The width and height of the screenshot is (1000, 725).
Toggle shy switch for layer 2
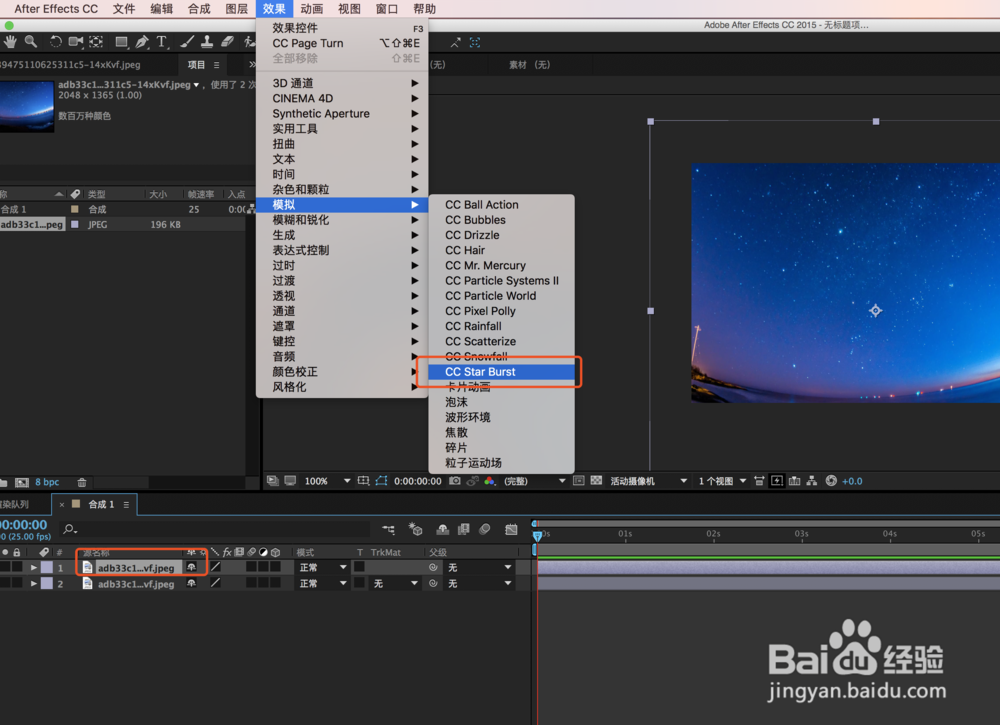(x=191, y=583)
